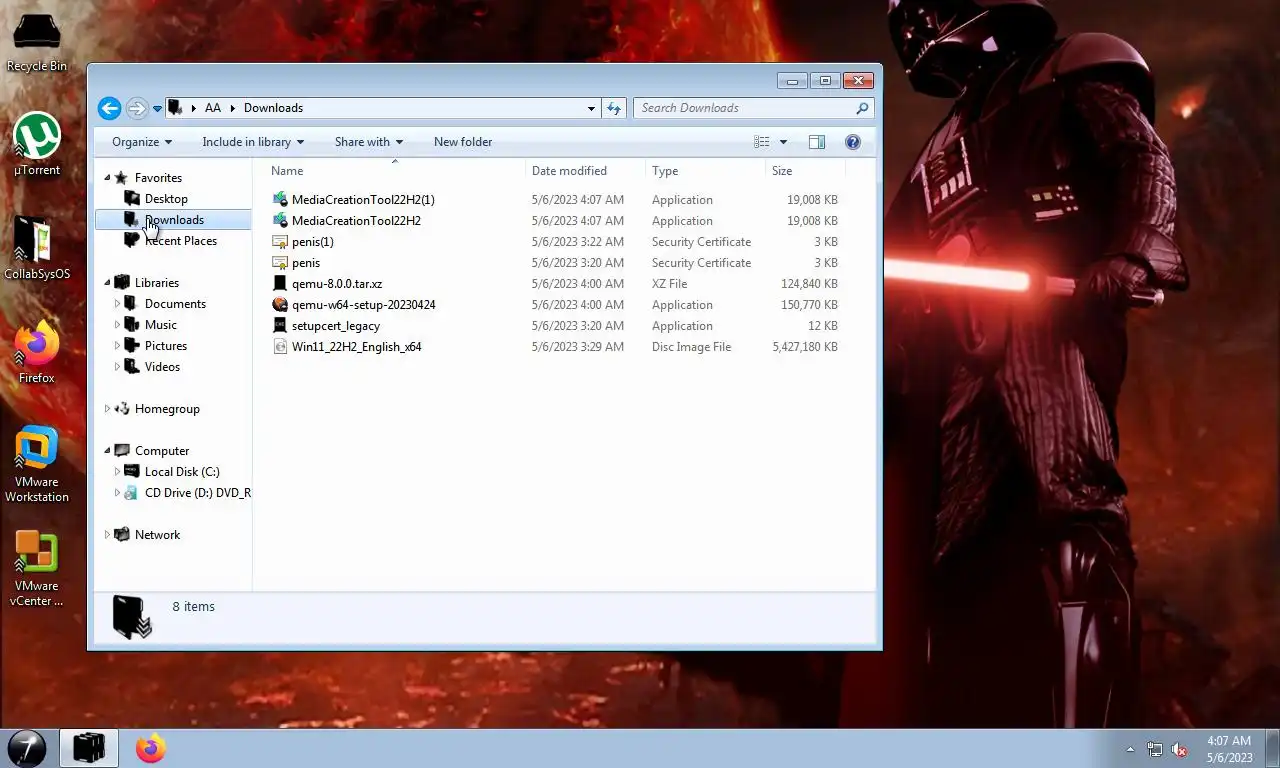The image size is (1280, 768).
Task: Launch µTorrent from the desktop
Action: (x=37, y=145)
